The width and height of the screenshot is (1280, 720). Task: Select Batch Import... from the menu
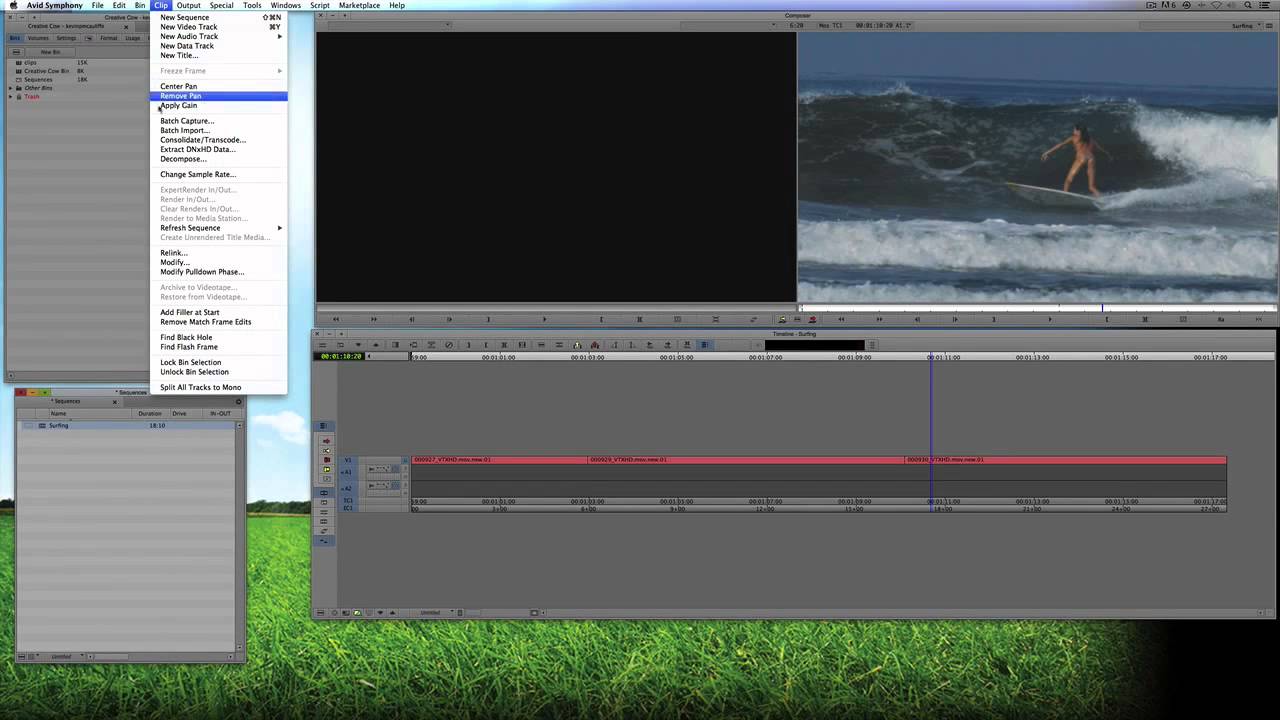coord(219,130)
